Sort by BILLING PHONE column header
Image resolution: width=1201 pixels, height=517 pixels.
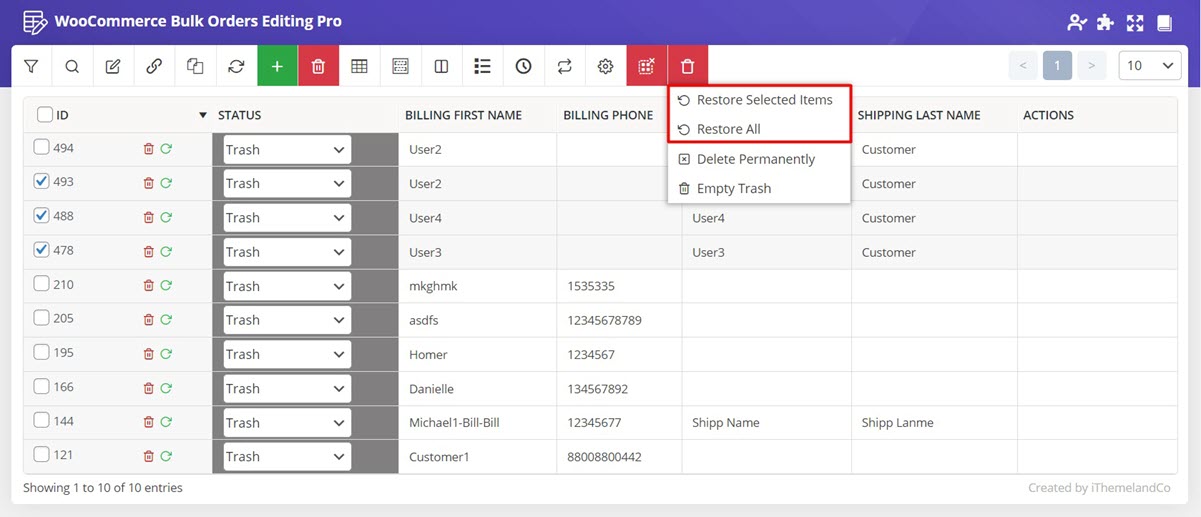coord(608,115)
